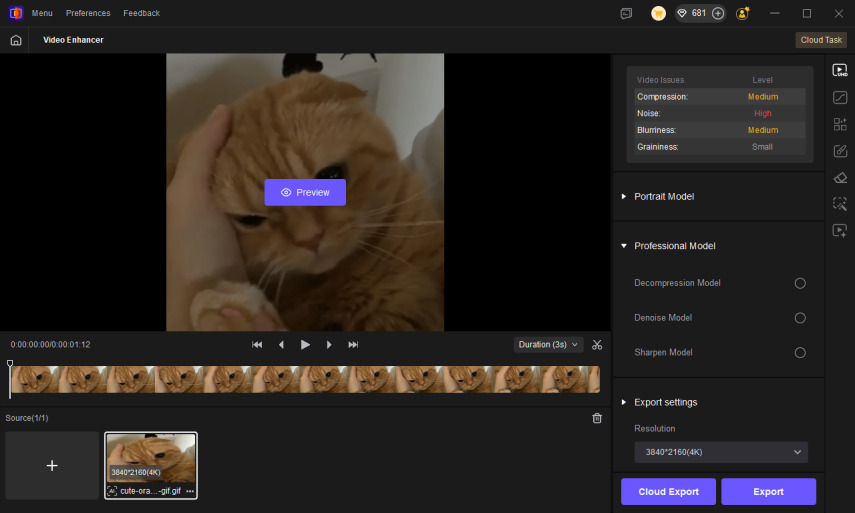Click the Video Enhancer title label

(x=73, y=40)
